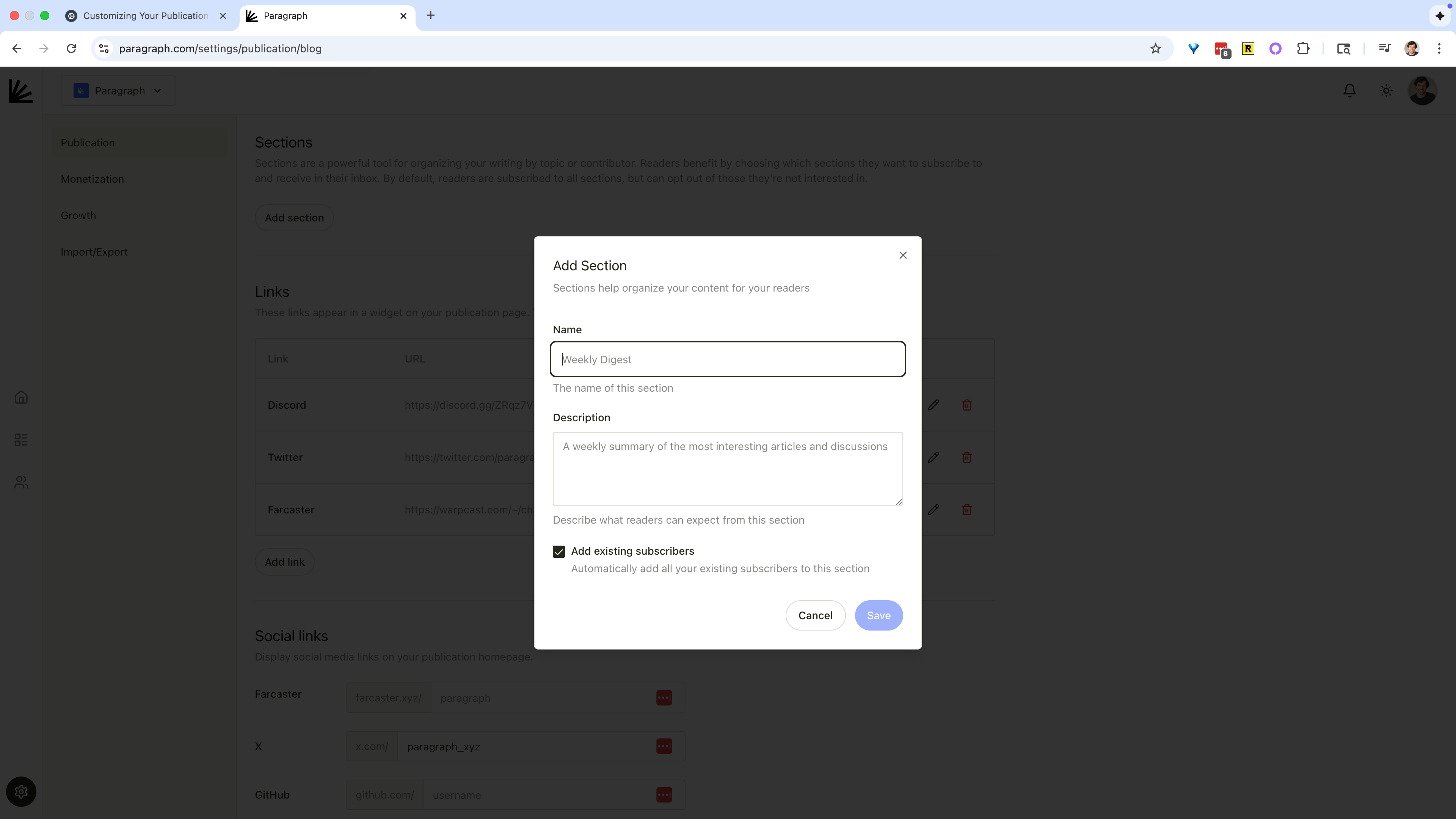Delete the Farcaster link with trash icon
The image size is (1456, 819).
coord(966,510)
